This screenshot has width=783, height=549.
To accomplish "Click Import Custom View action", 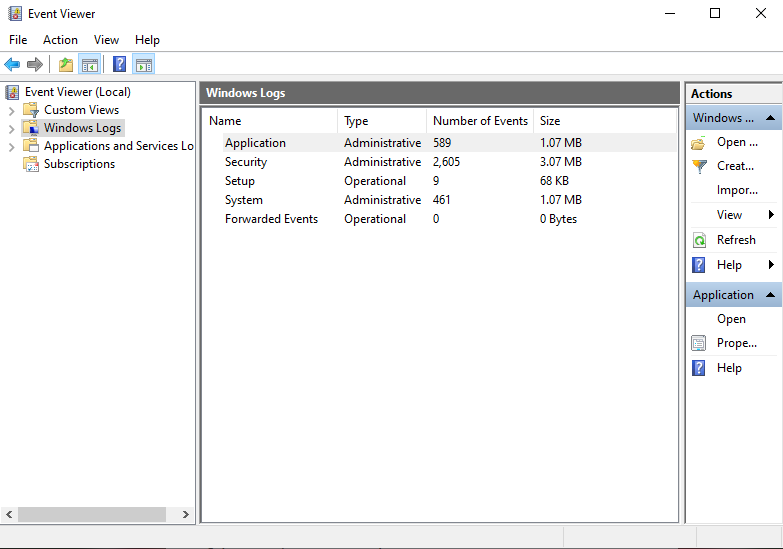I will tap(737, 190).
